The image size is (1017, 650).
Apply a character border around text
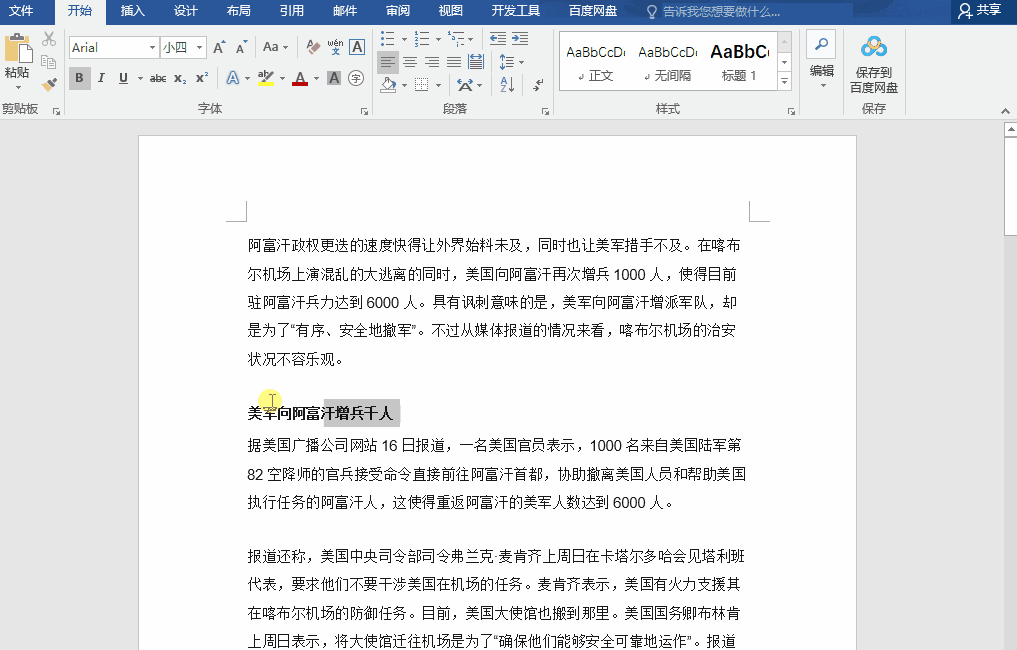coord(356,46)
